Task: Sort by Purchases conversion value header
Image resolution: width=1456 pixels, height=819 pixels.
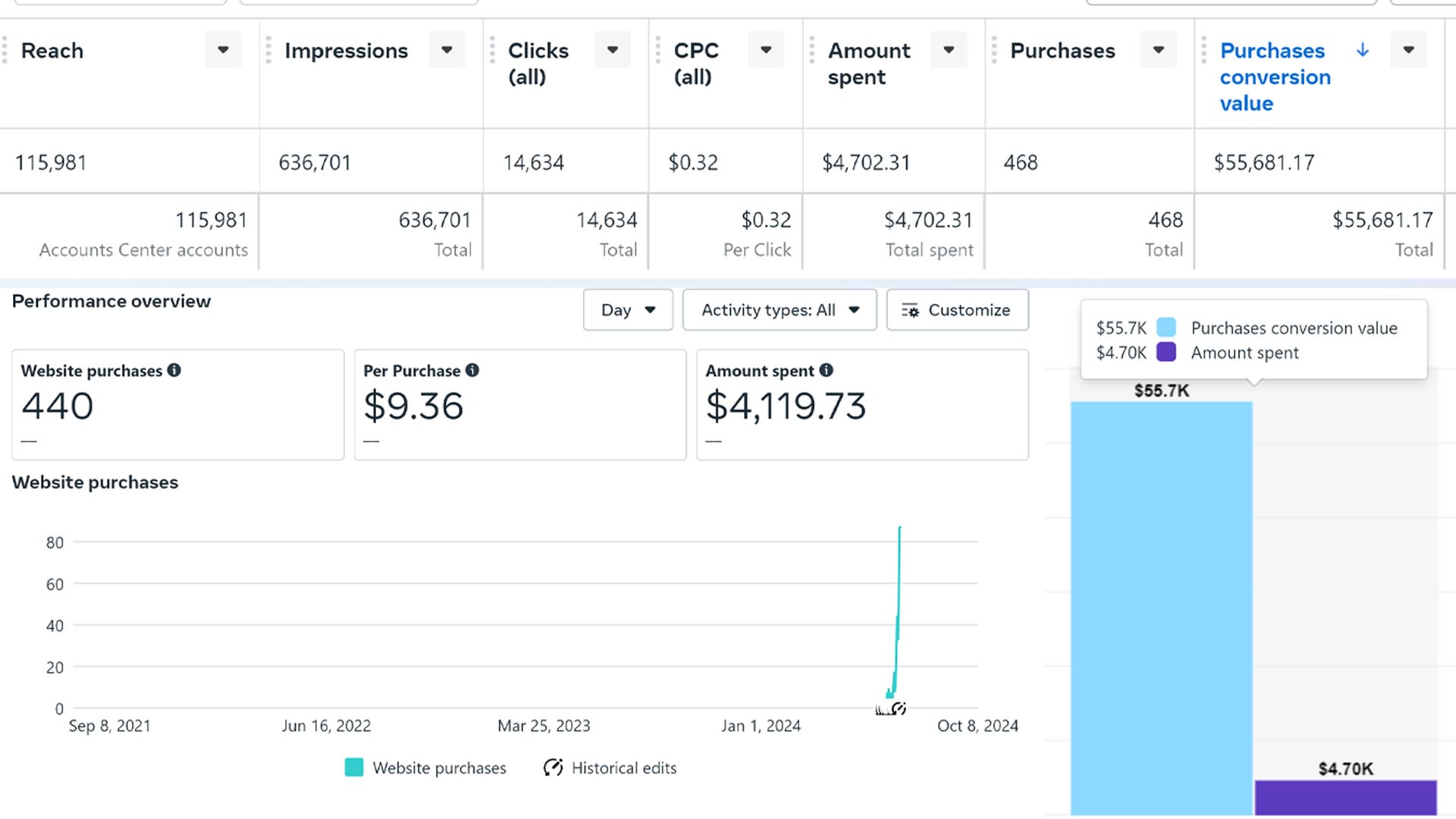Action: point(1275,77)
